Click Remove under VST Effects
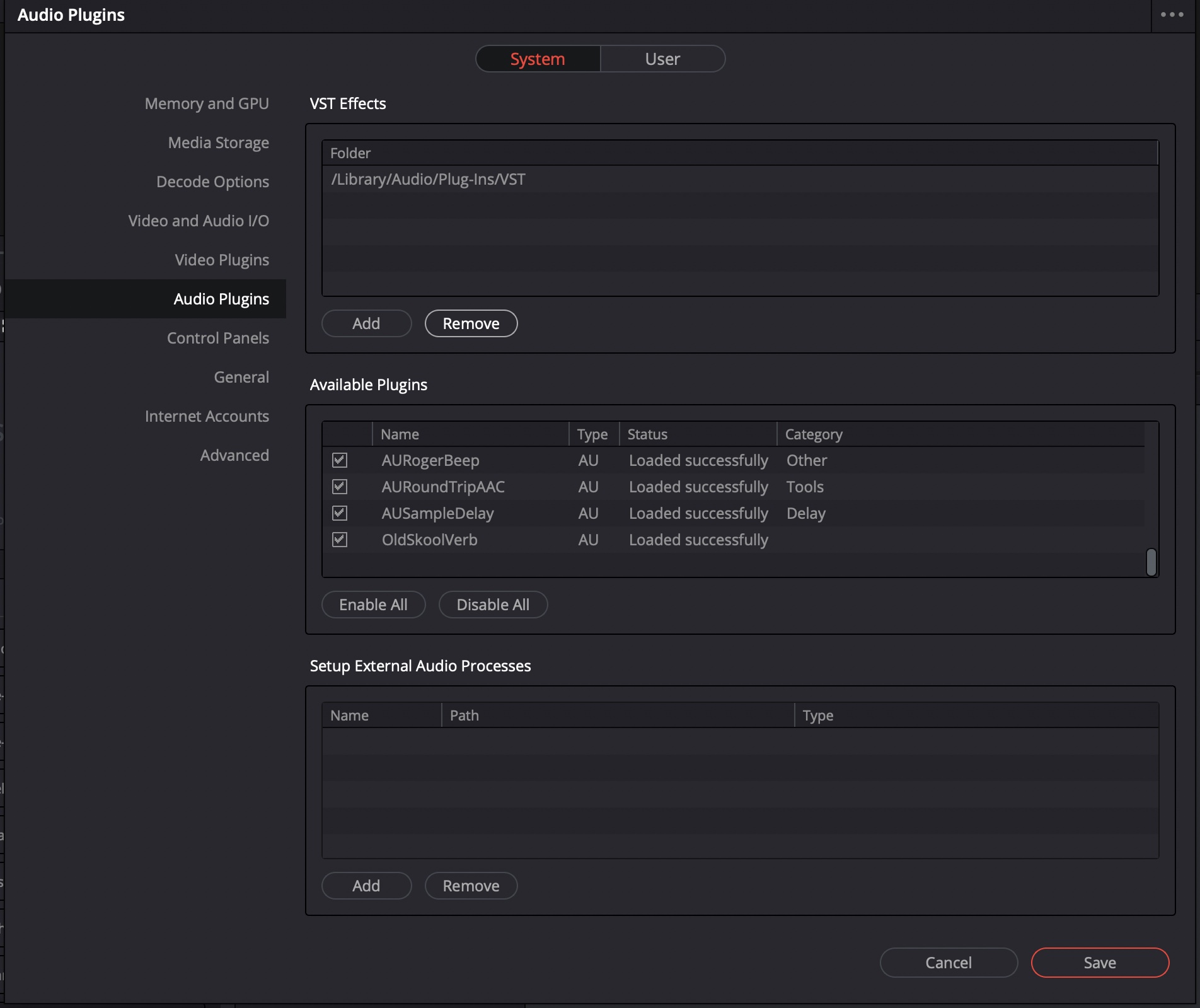 tap(471, 323)
